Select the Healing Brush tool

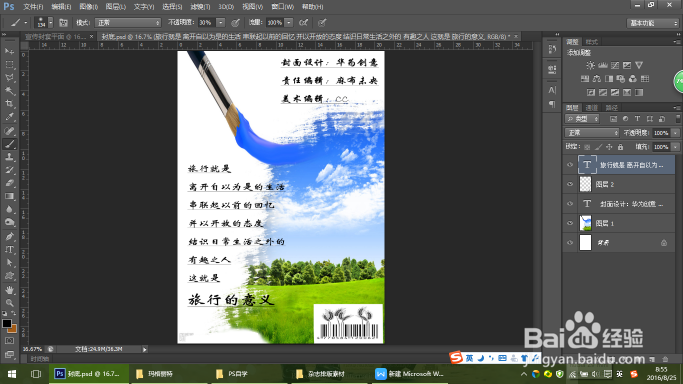tap(9, 131)
